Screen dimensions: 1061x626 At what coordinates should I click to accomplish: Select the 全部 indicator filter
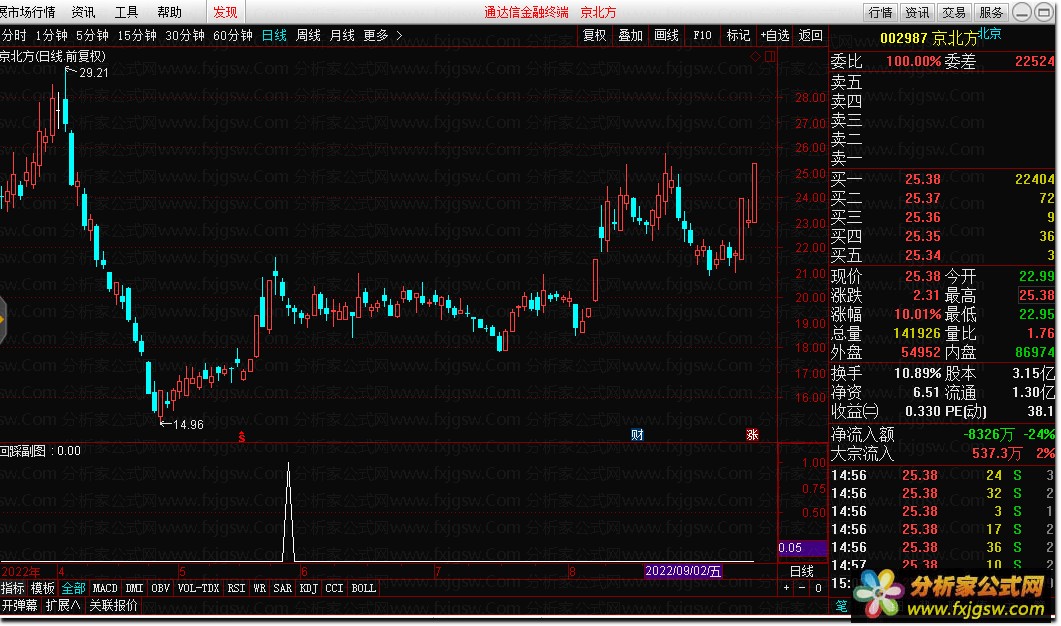[x=73, y=588]
